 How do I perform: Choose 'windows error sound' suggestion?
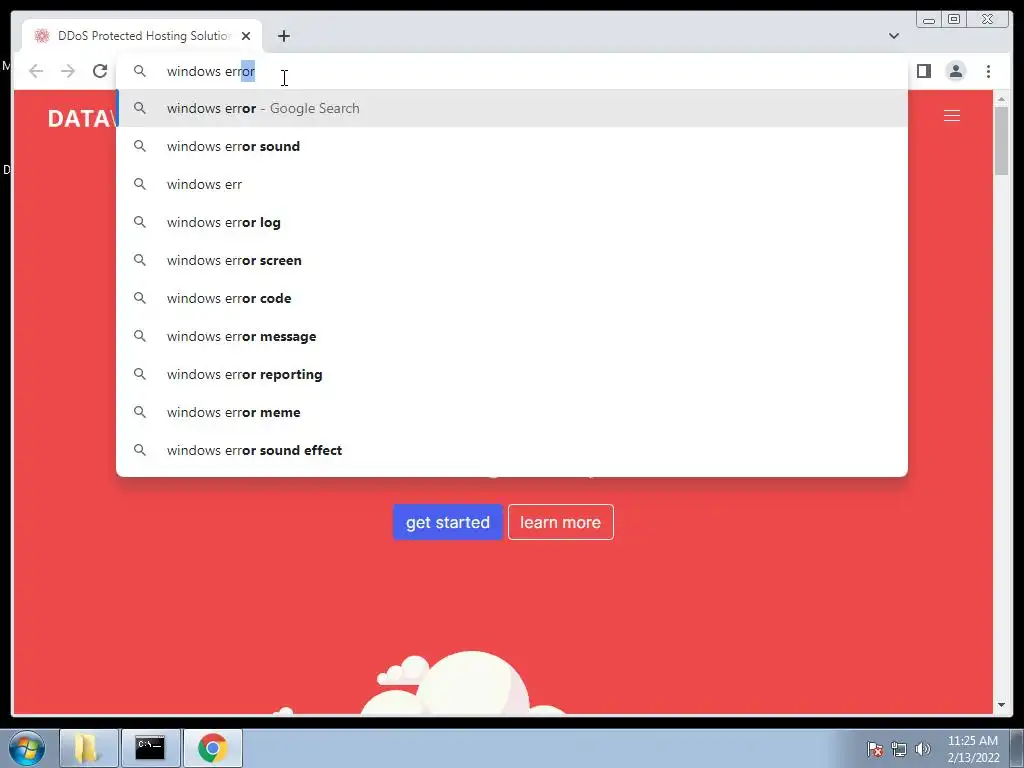point(512,146)
